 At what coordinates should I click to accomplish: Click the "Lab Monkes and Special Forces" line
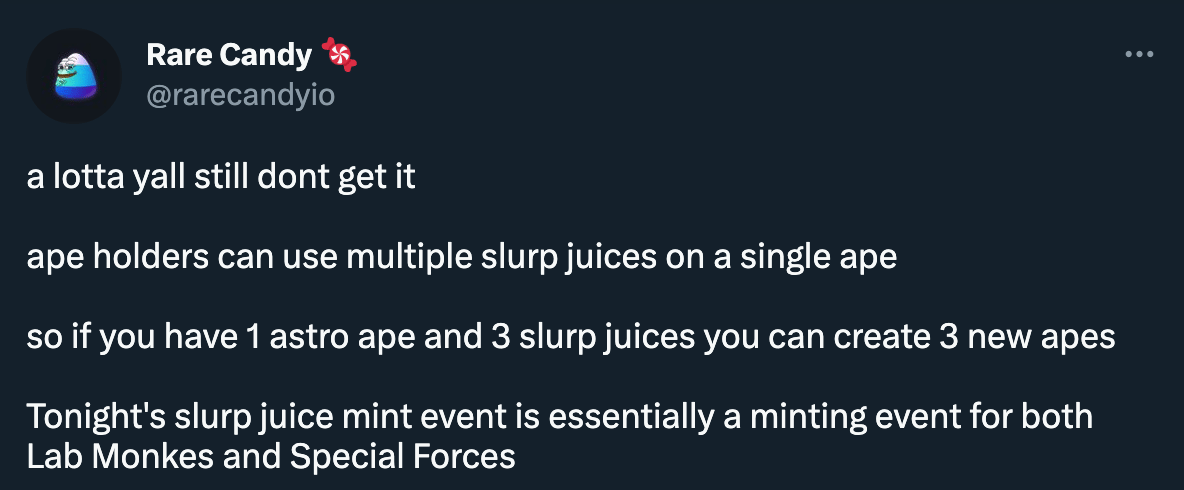[x=271, y=458]
